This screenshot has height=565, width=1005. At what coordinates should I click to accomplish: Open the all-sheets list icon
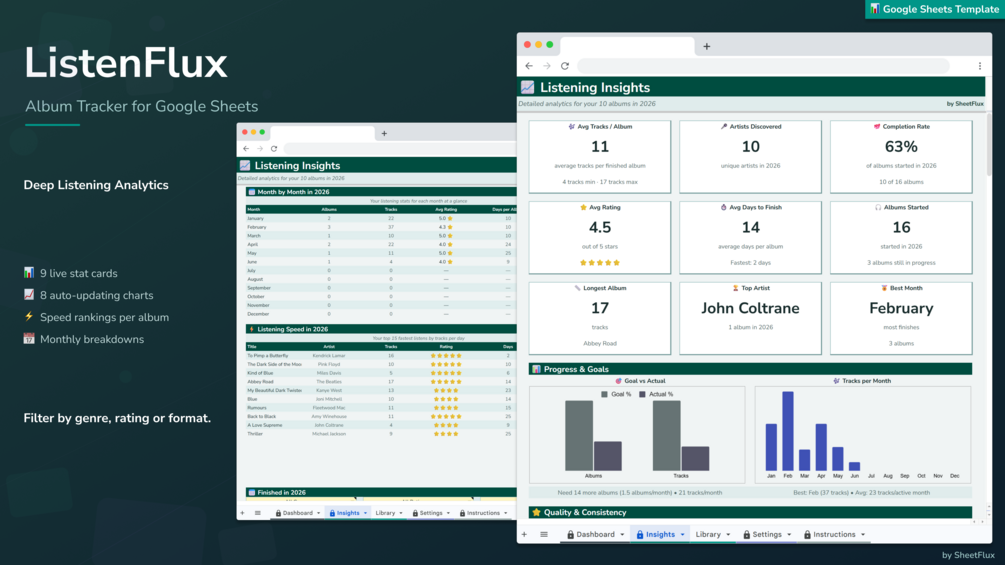point(544,534)
